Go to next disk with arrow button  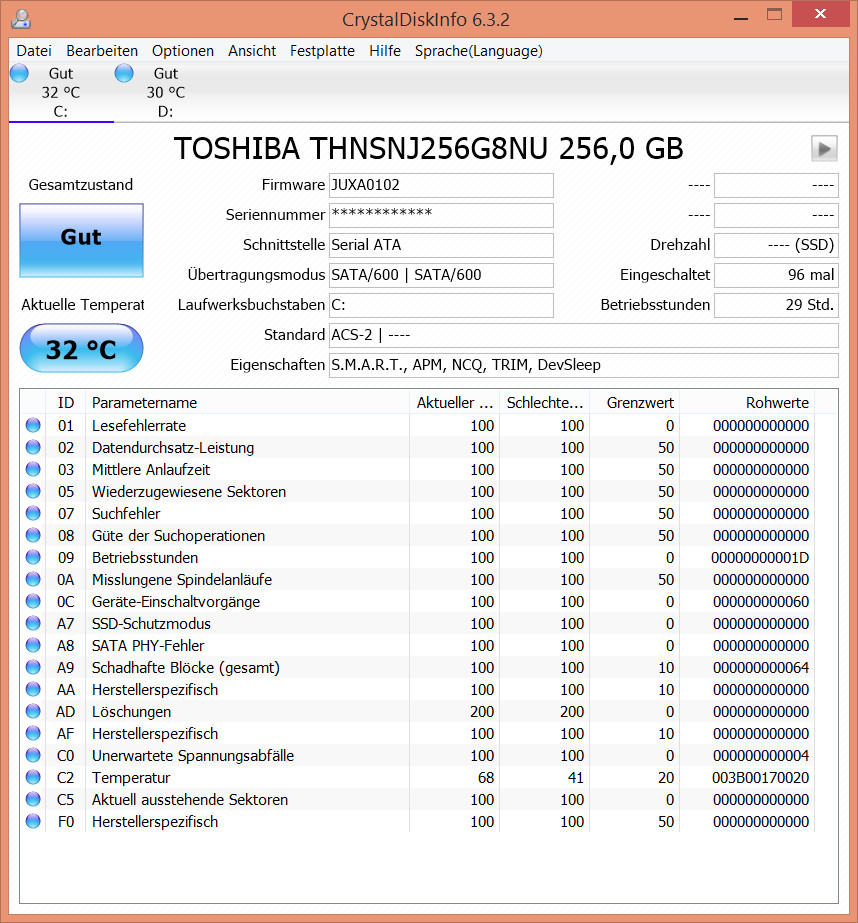click(824, 148)
